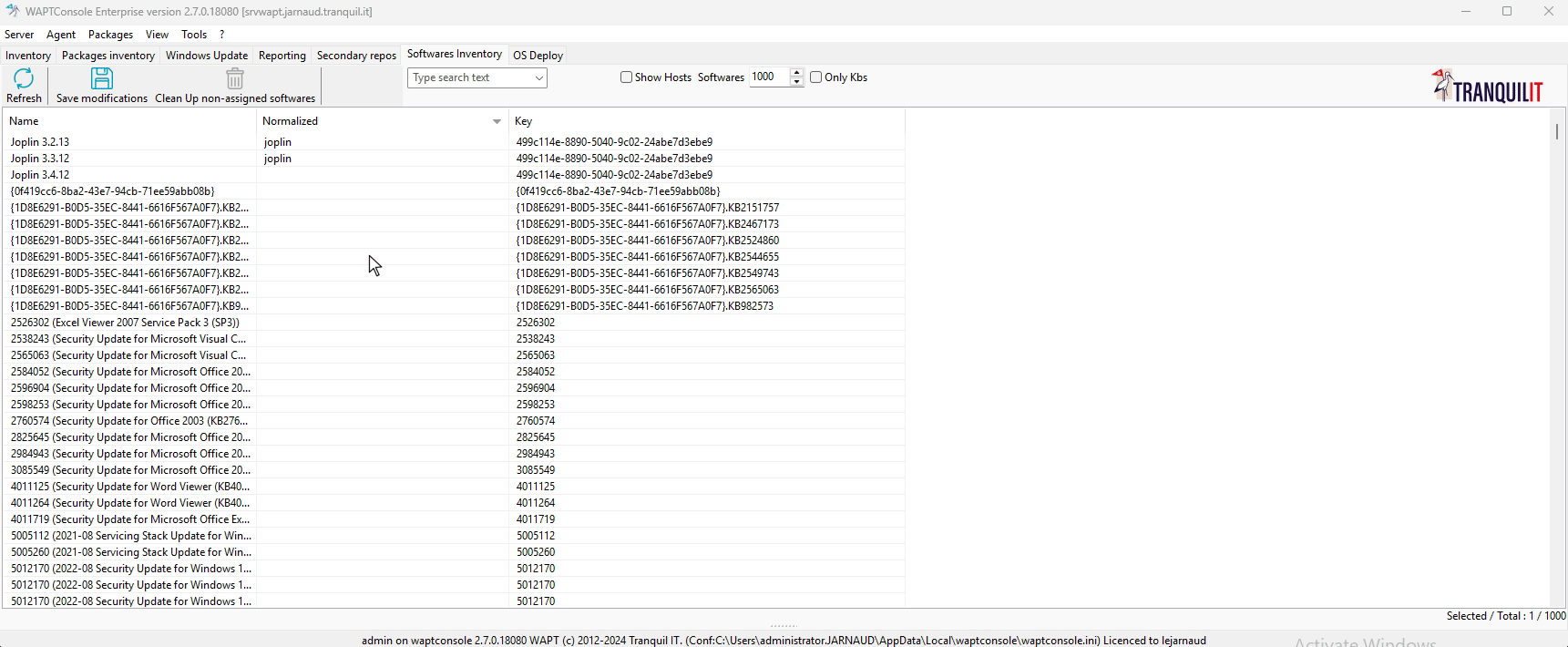Select the 4011125 Word Viewer update row
1568x647 pixels.
454,487
